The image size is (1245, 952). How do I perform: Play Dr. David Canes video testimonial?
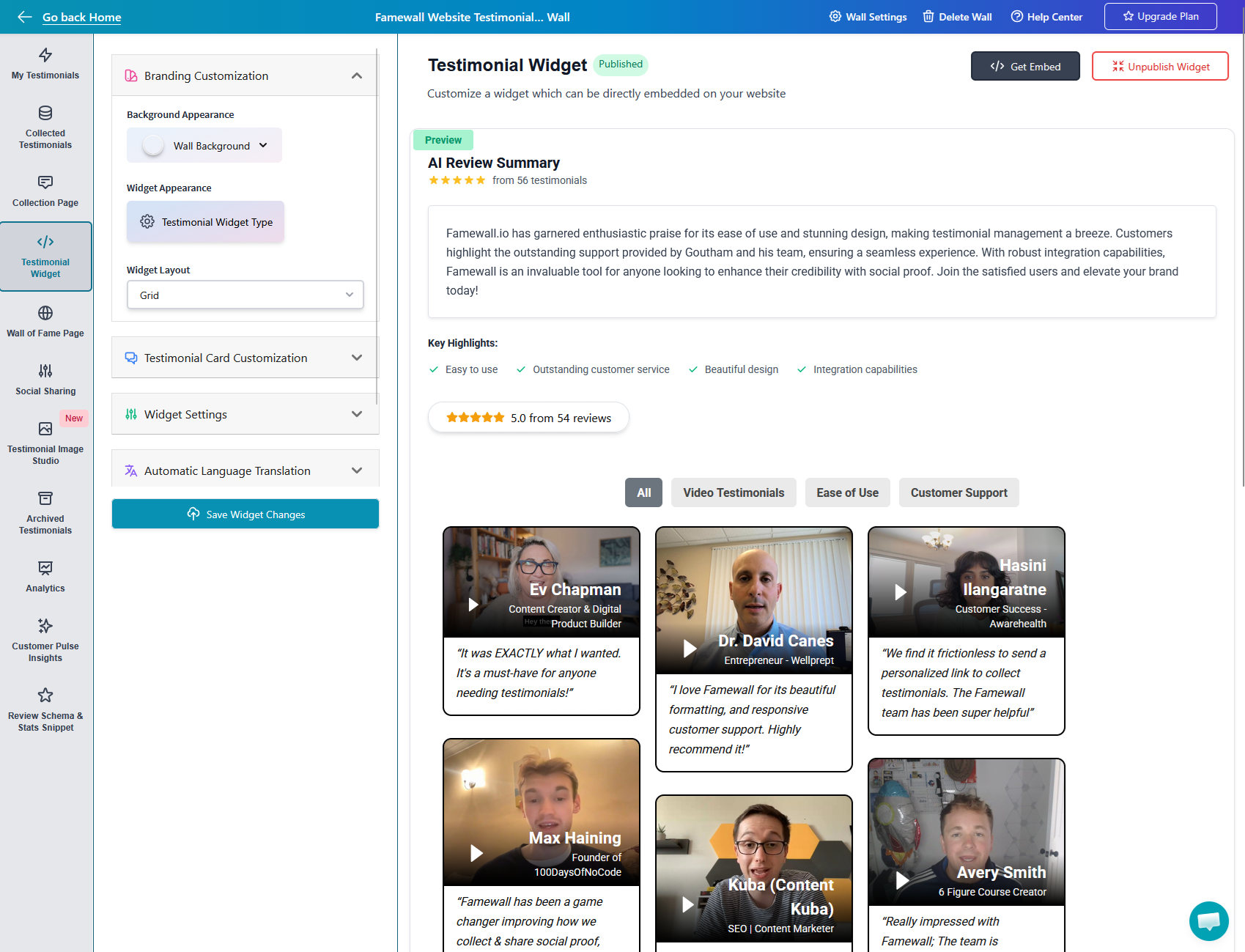click(690, 649)
